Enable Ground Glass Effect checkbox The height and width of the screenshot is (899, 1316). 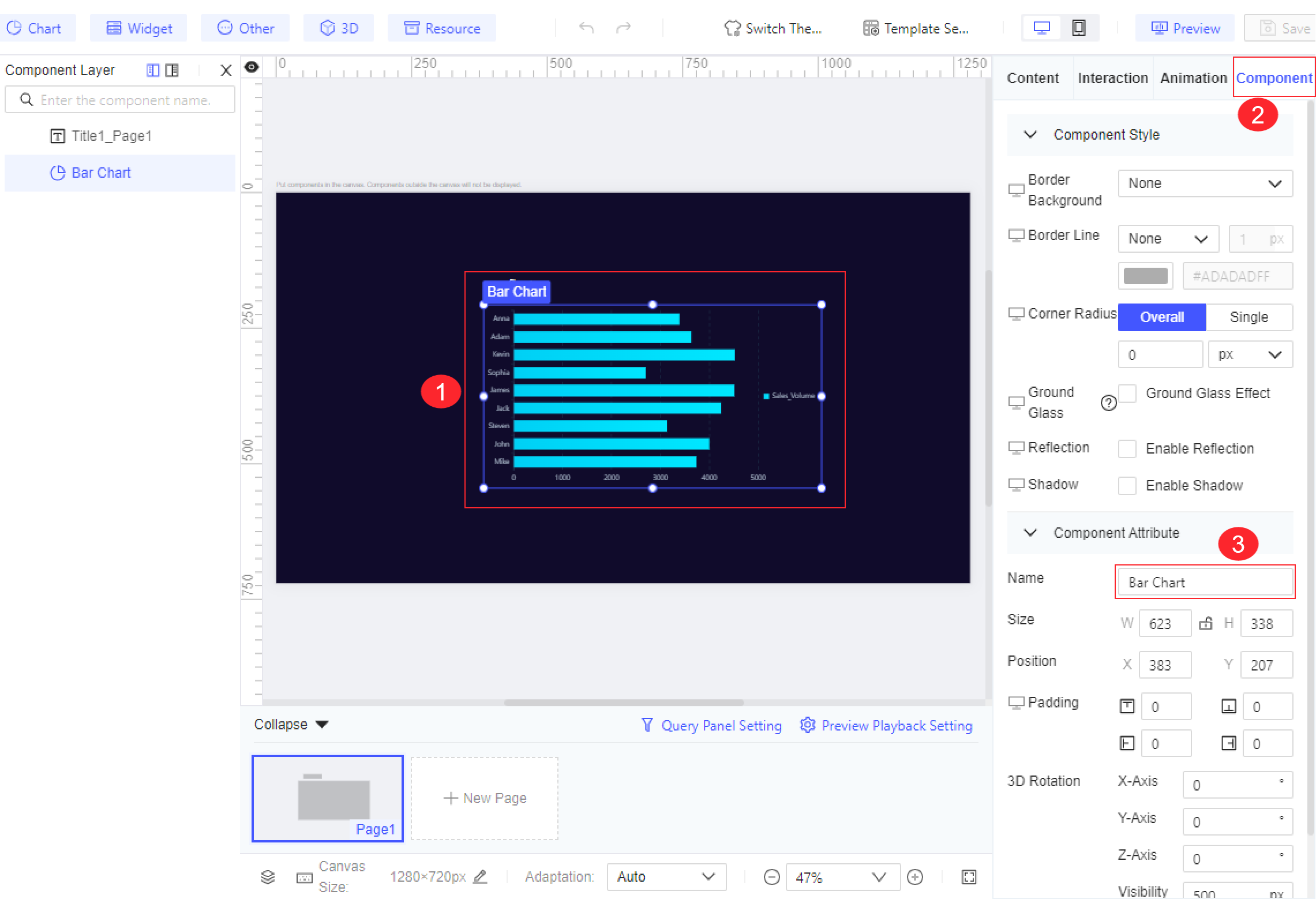tap(1127, 393)
